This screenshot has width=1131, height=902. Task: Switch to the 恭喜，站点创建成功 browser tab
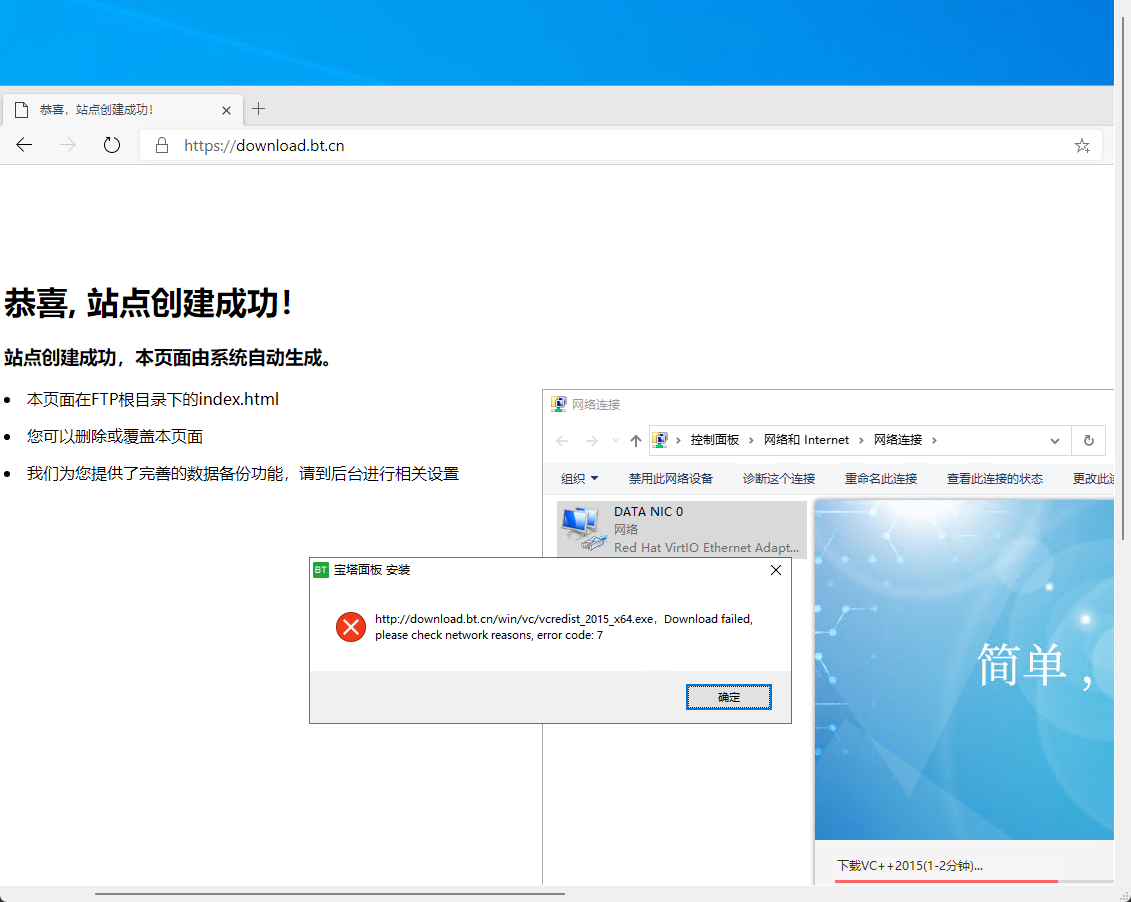(x=120, y=109)
